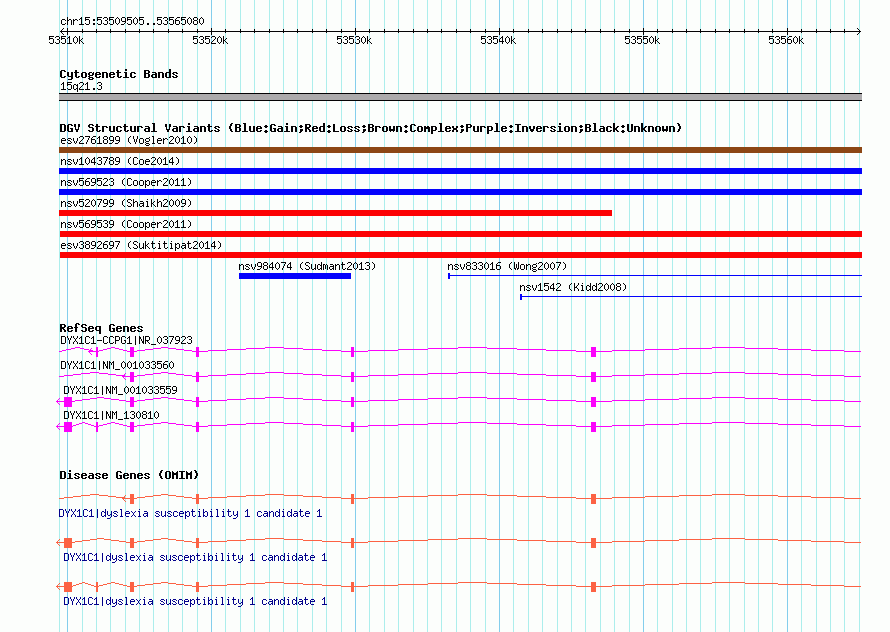Click the first OMIM DYX1C1 gene glyph

pyautogui.click(x=460, y=499)
